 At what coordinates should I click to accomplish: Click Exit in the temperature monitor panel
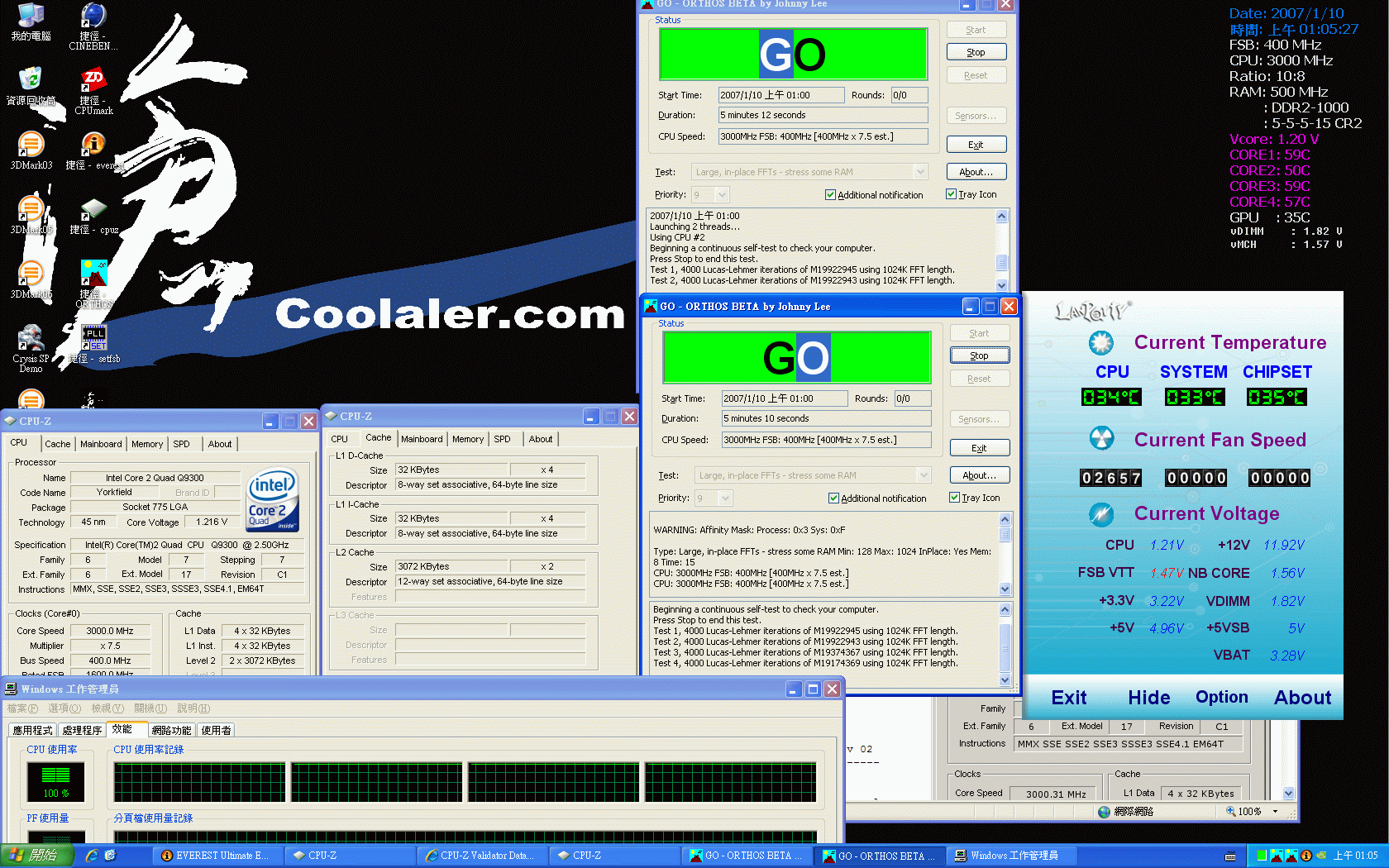coord(1068,698)
